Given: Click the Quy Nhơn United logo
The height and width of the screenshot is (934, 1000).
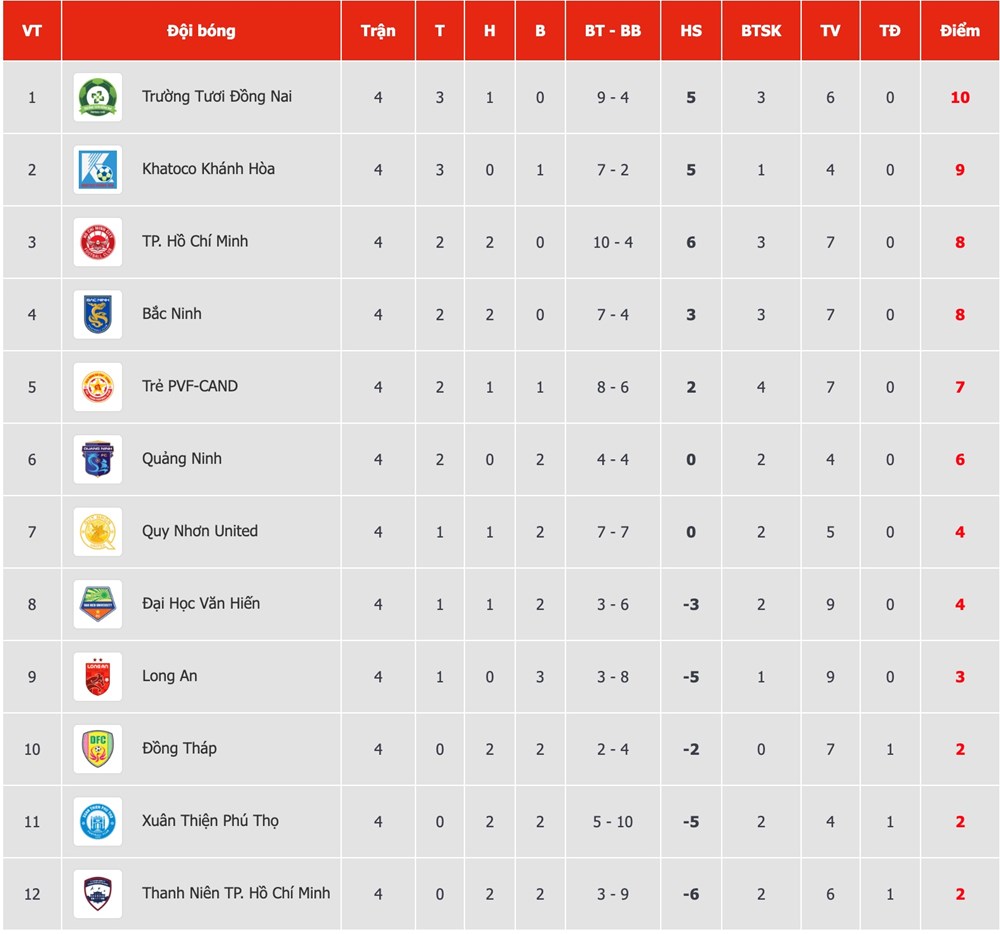Looking at the screenshot, I should pyautogui.click(x=98, y=532).
